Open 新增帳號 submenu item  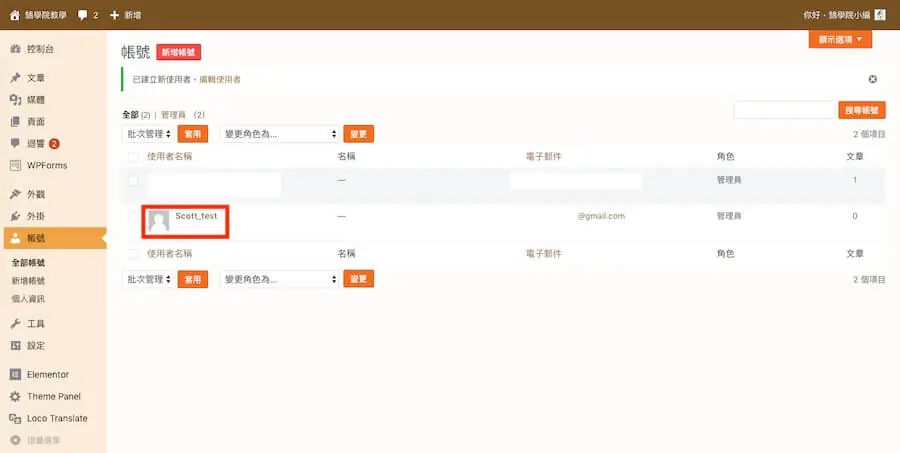(x=28, y=281)
